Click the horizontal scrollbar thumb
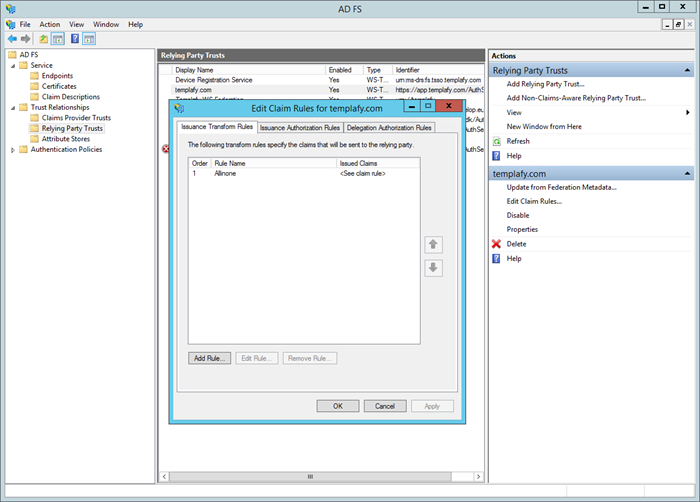700x502 pixels. click(310, 477)
